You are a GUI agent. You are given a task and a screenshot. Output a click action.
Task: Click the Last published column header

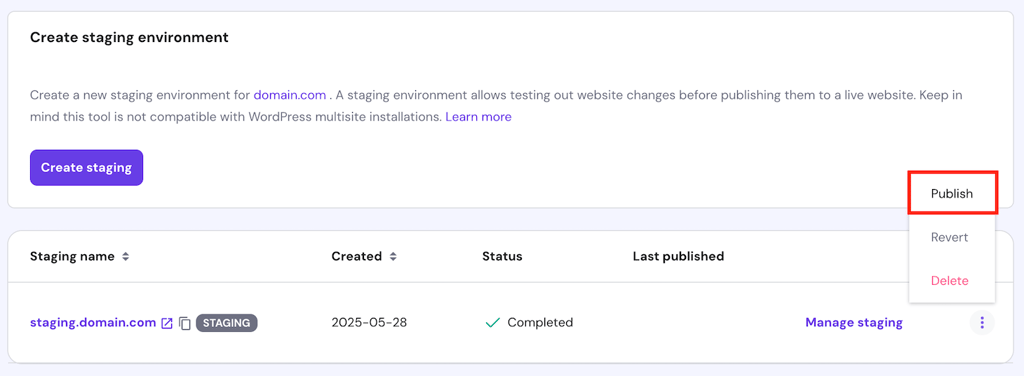678,257
